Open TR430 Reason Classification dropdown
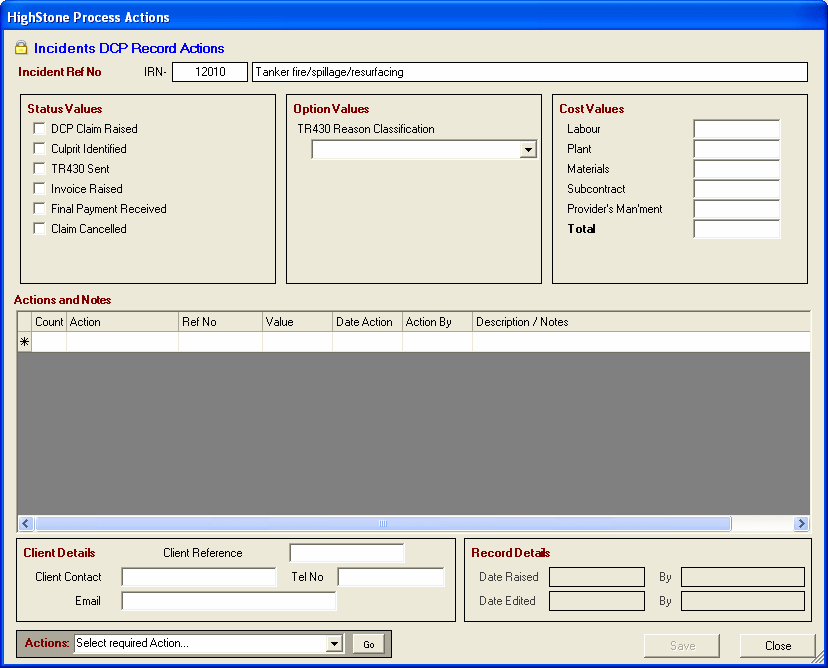Image resolution: width=828 pixels, height=668 pixels. click(x=528, y=150)
